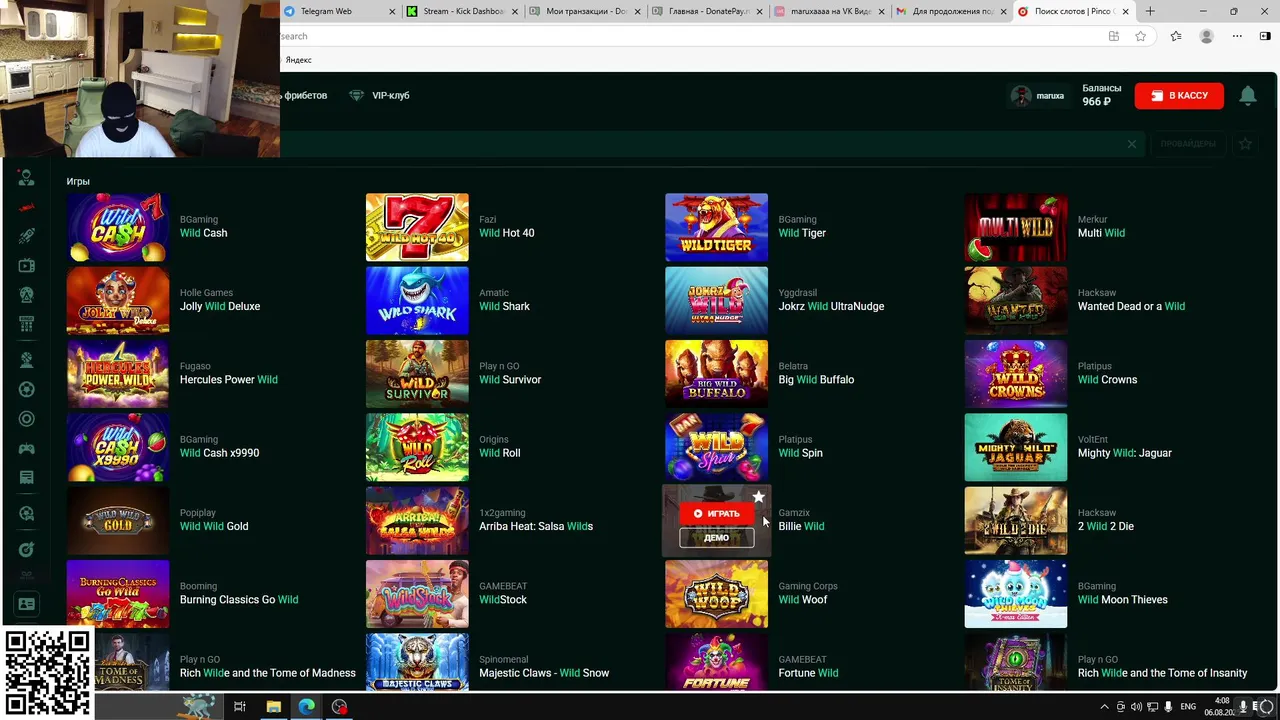This screenshot has height=720, width=1280.
Task: Click the bet slip receipt sidebar icon
Action: pos(27,478)
